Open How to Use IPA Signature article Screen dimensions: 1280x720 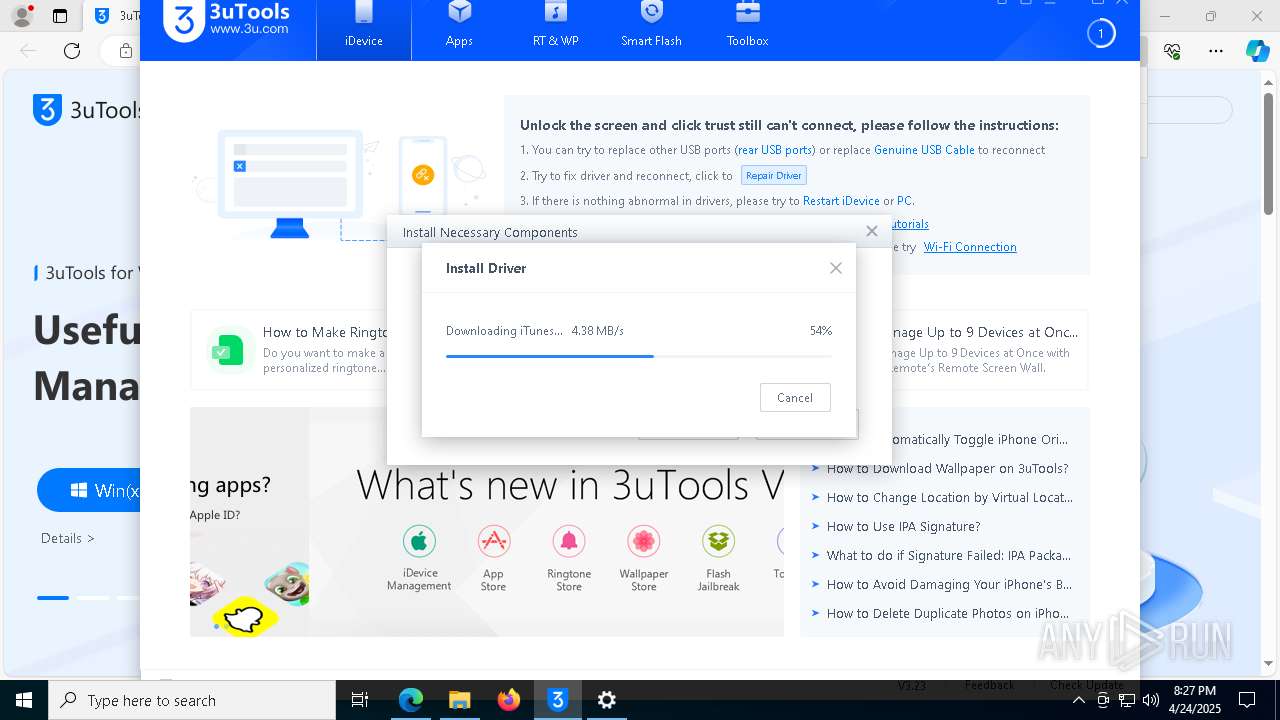click(x=903, y=526)
